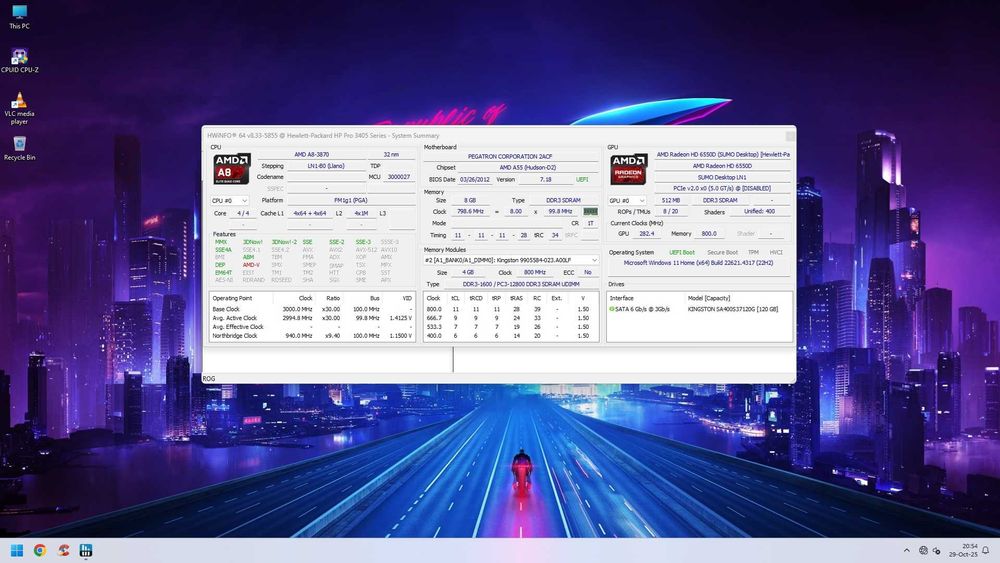Click the PEGATRON CORPORATION 2ACF motherboard field

pyautogui.click(x=510, y=156)
